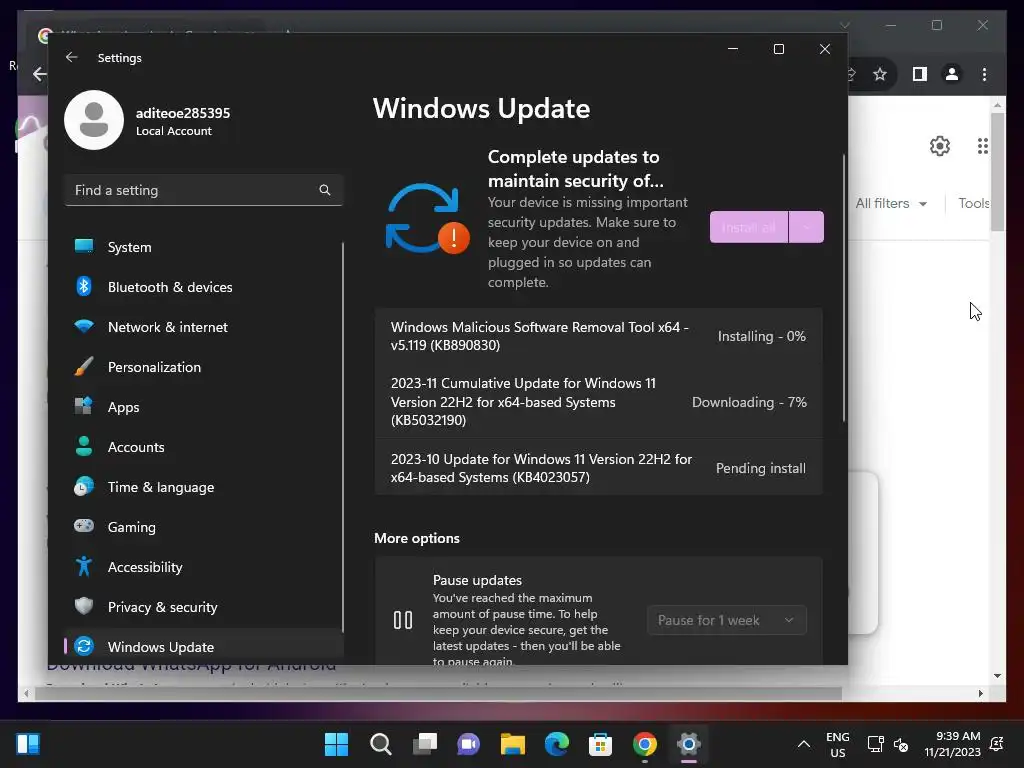This screenshot has width=1024, height=768.
Task: Go back using the Settings back arrow
Action: point(71,57)
